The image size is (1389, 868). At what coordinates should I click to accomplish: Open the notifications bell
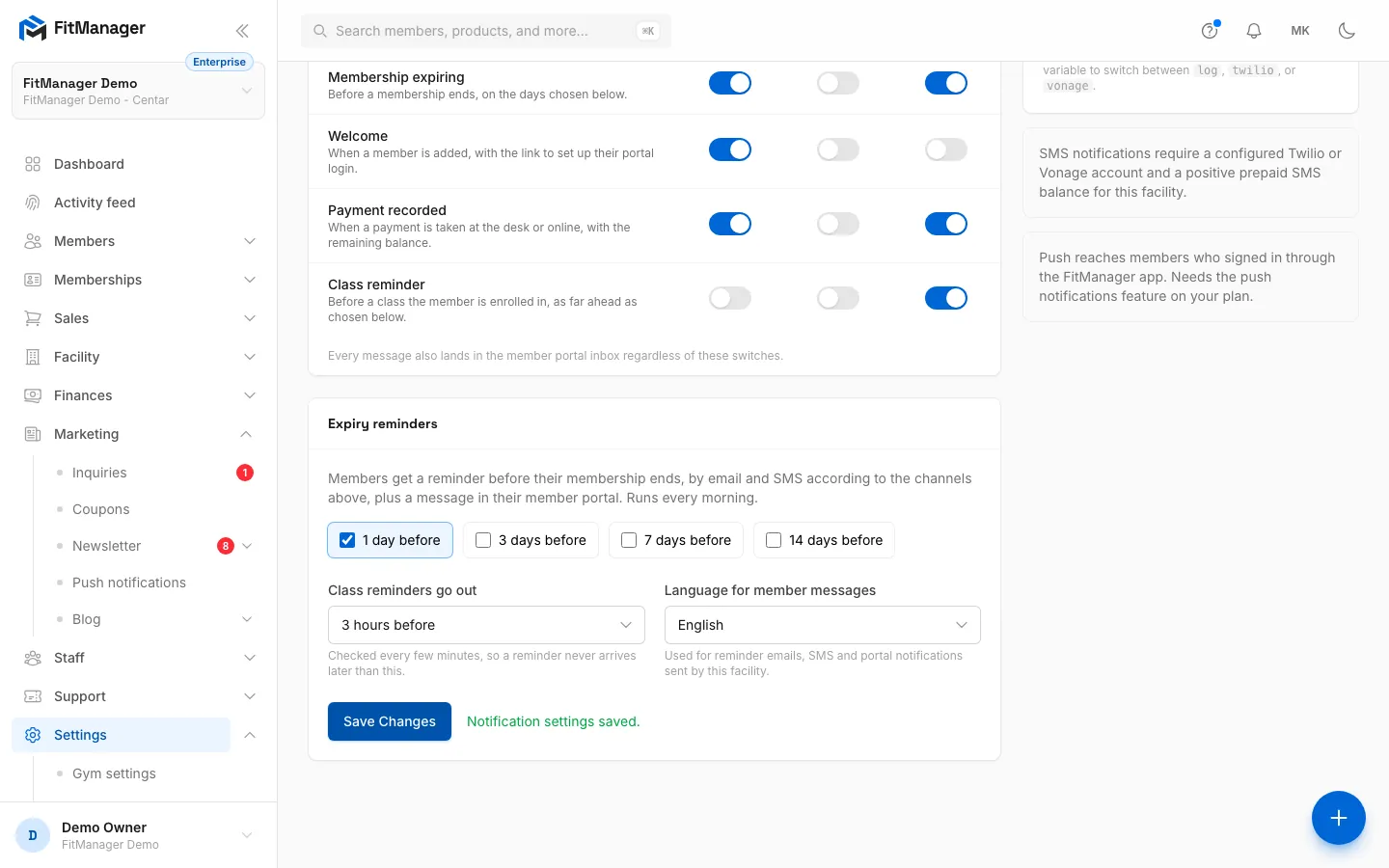(x=1254, y=31)
